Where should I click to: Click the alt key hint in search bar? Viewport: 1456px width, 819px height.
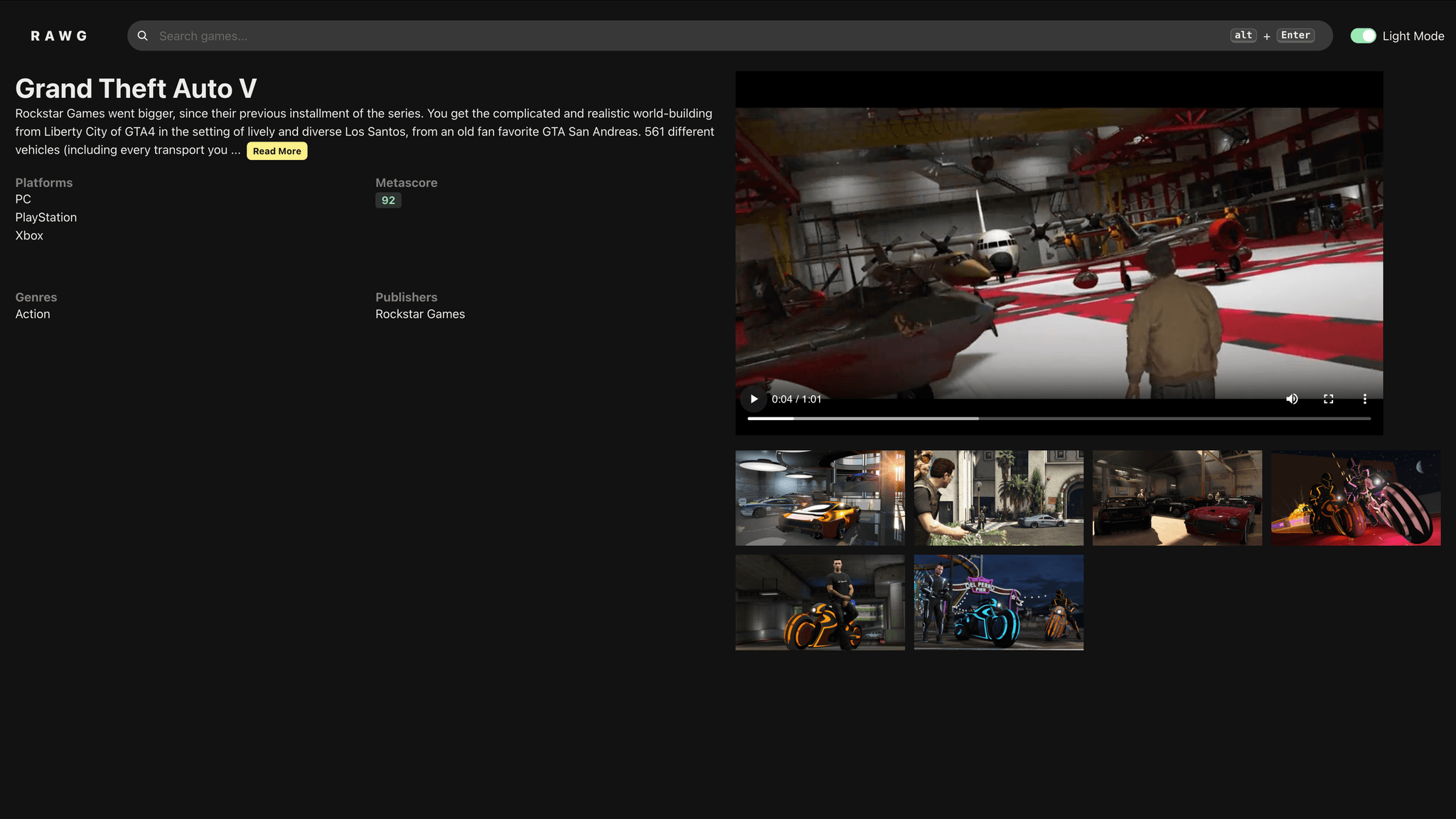coord(1243,36)
